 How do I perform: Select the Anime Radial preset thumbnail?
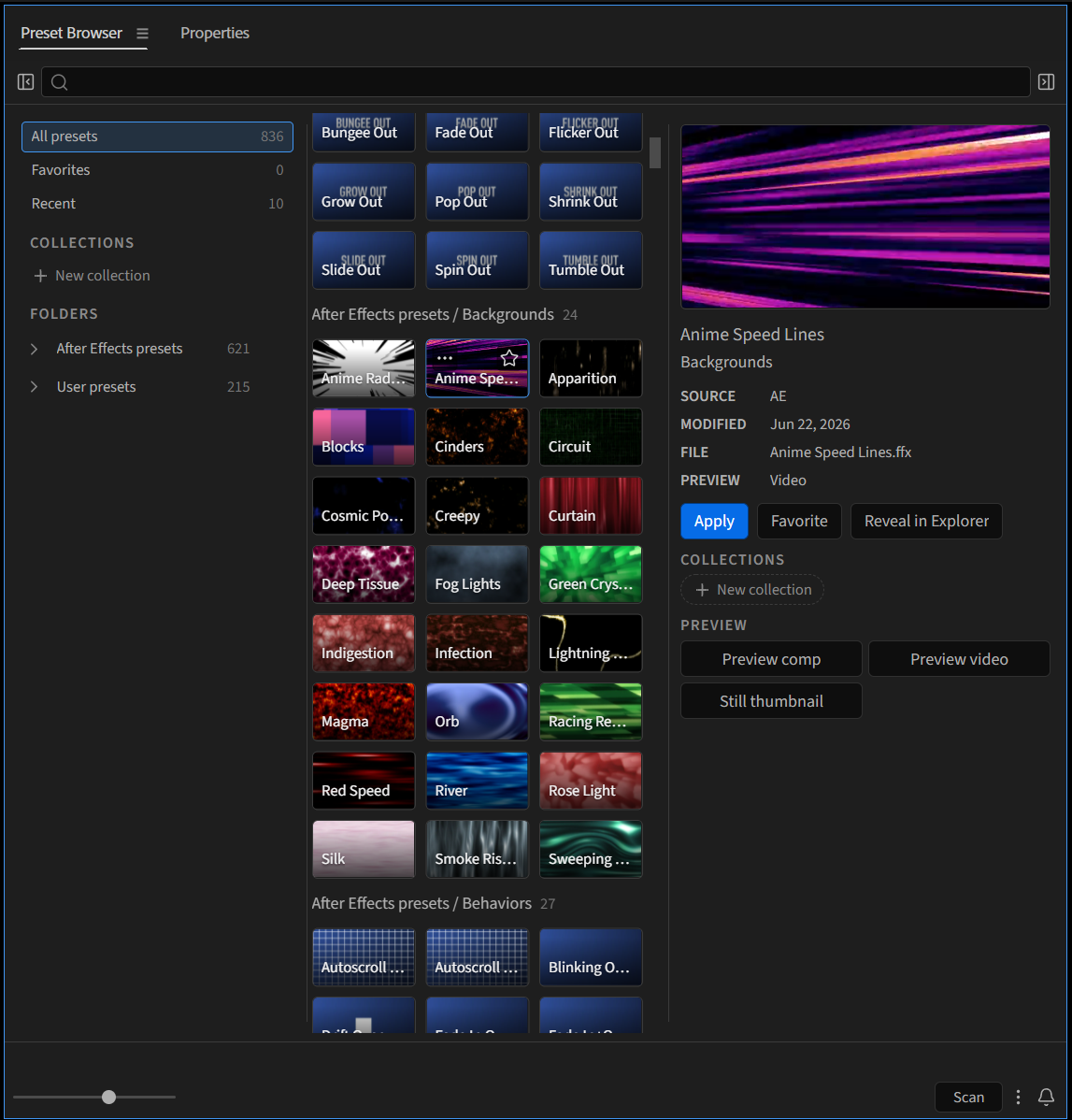[364, 368]
